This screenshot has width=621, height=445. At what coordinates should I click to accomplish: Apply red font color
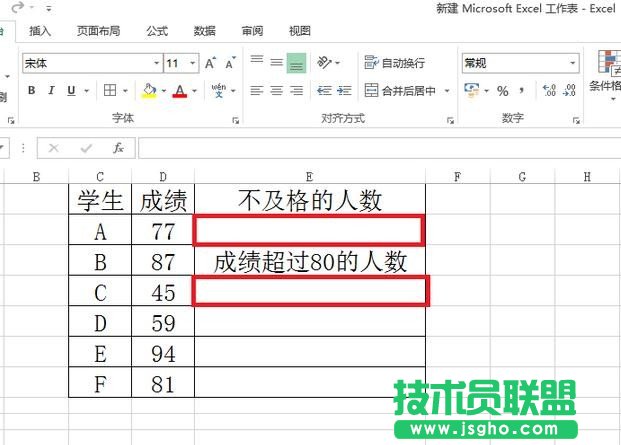click(x=180, y=91)
